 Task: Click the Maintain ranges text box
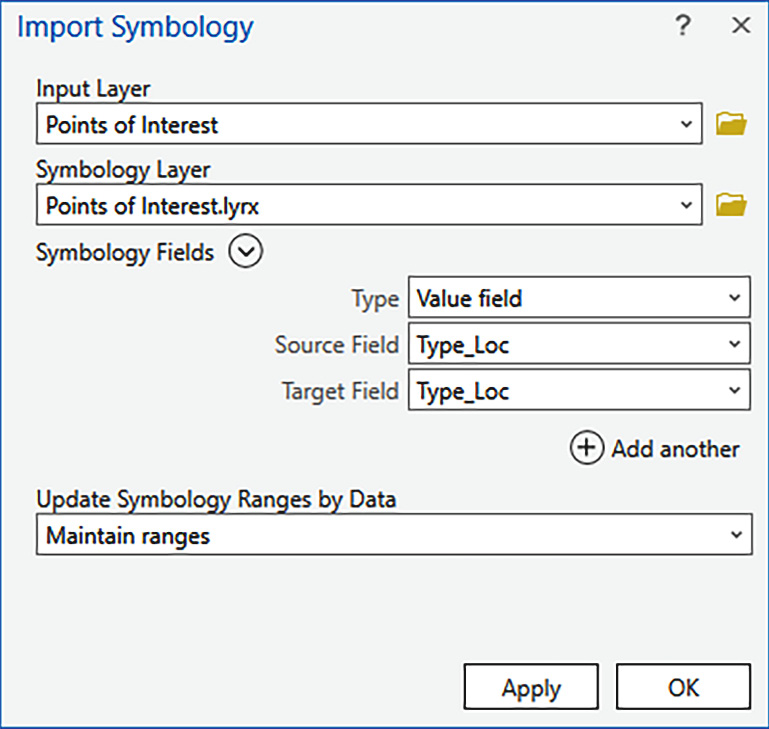pyautogui.click(x=394, y=535)
